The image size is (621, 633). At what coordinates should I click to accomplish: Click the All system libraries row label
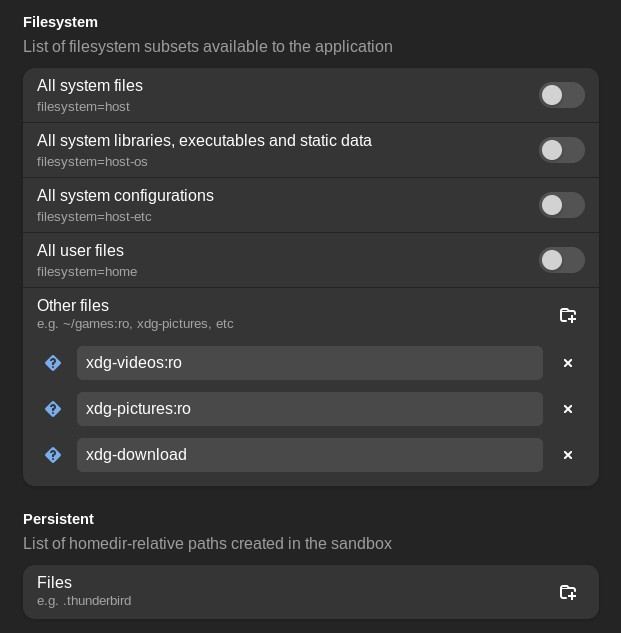(204, 141)
